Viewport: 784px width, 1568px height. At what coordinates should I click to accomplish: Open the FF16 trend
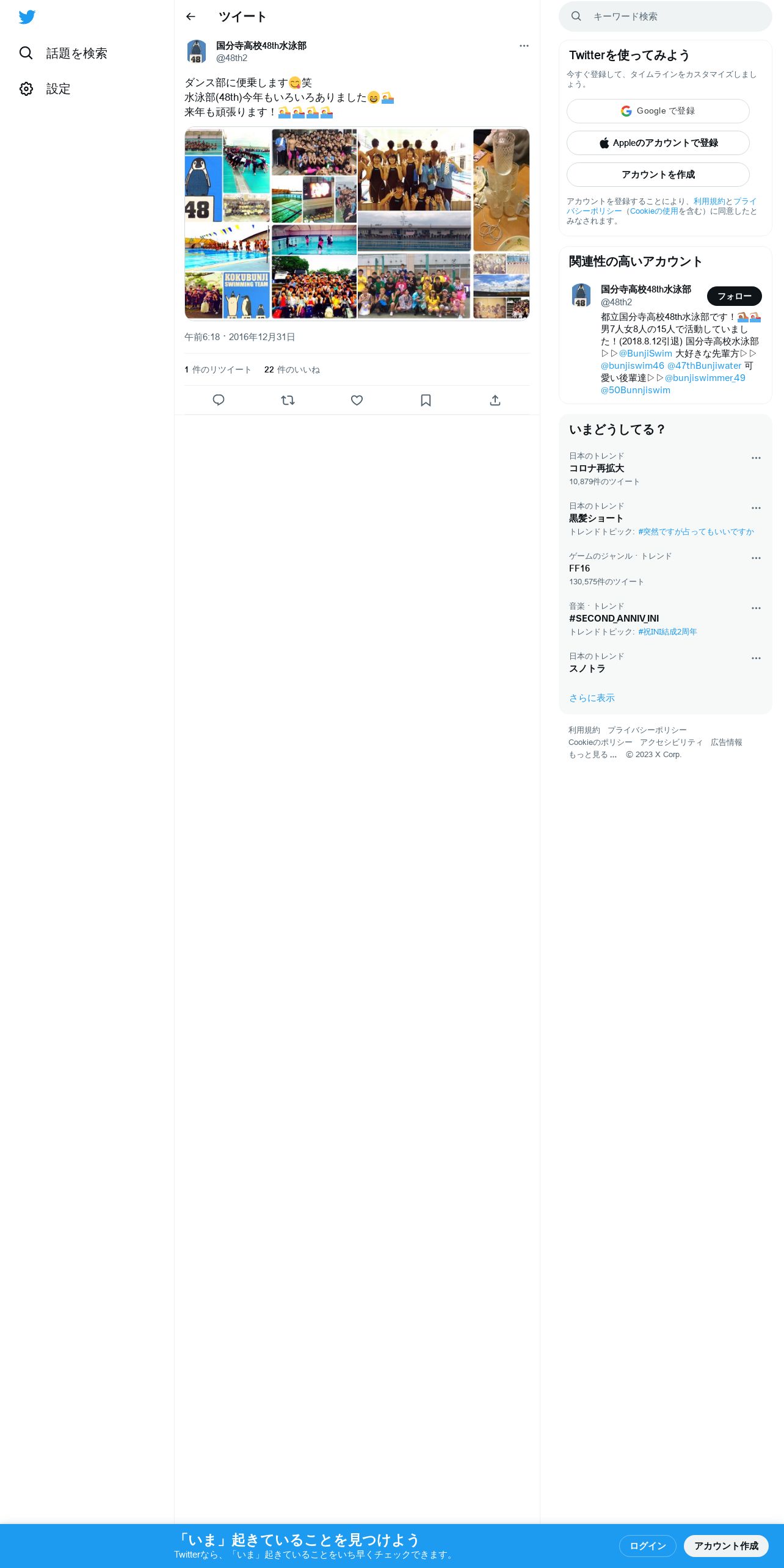(x=666, y=569)
